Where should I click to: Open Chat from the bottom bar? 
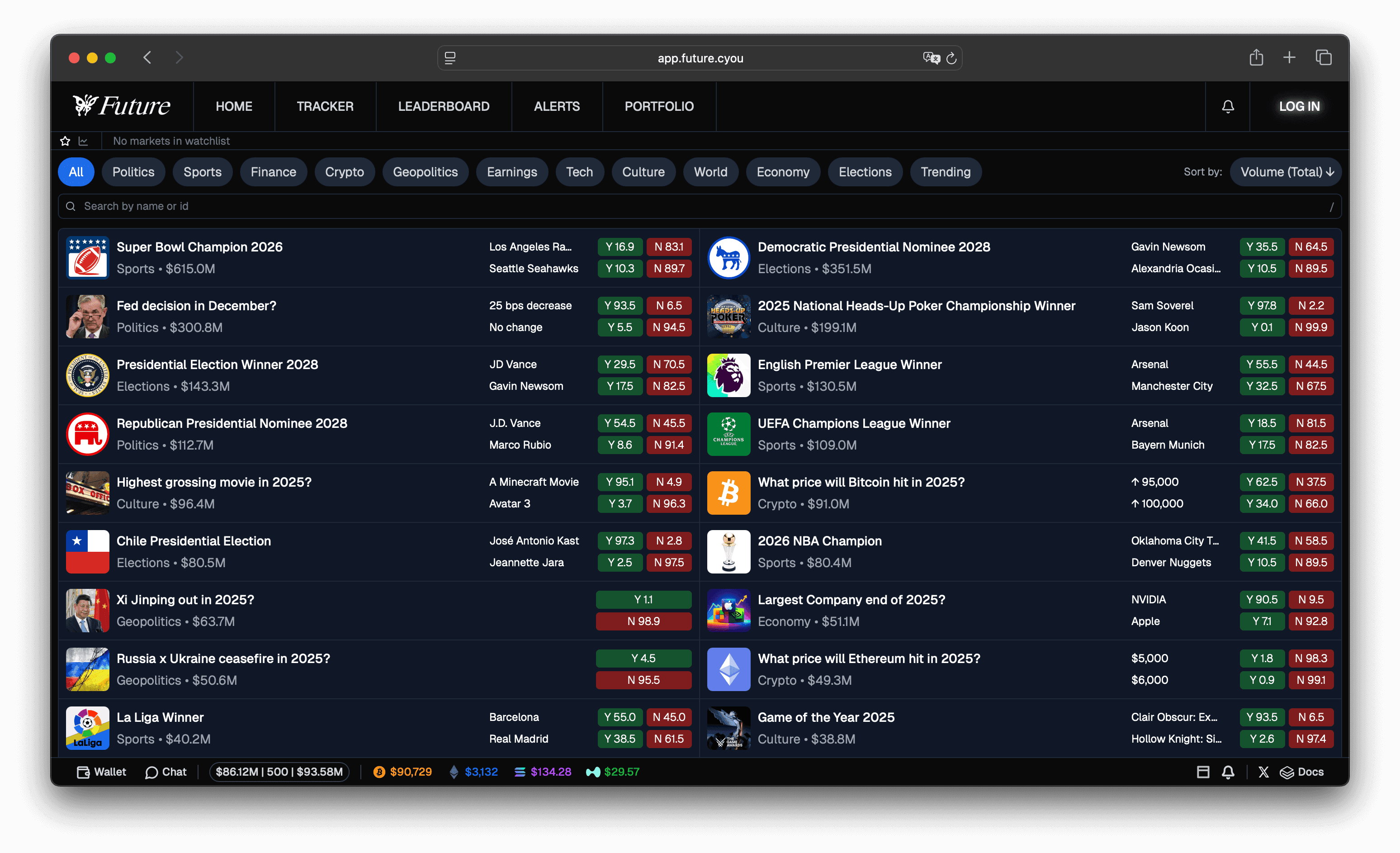tap(166, 772)
